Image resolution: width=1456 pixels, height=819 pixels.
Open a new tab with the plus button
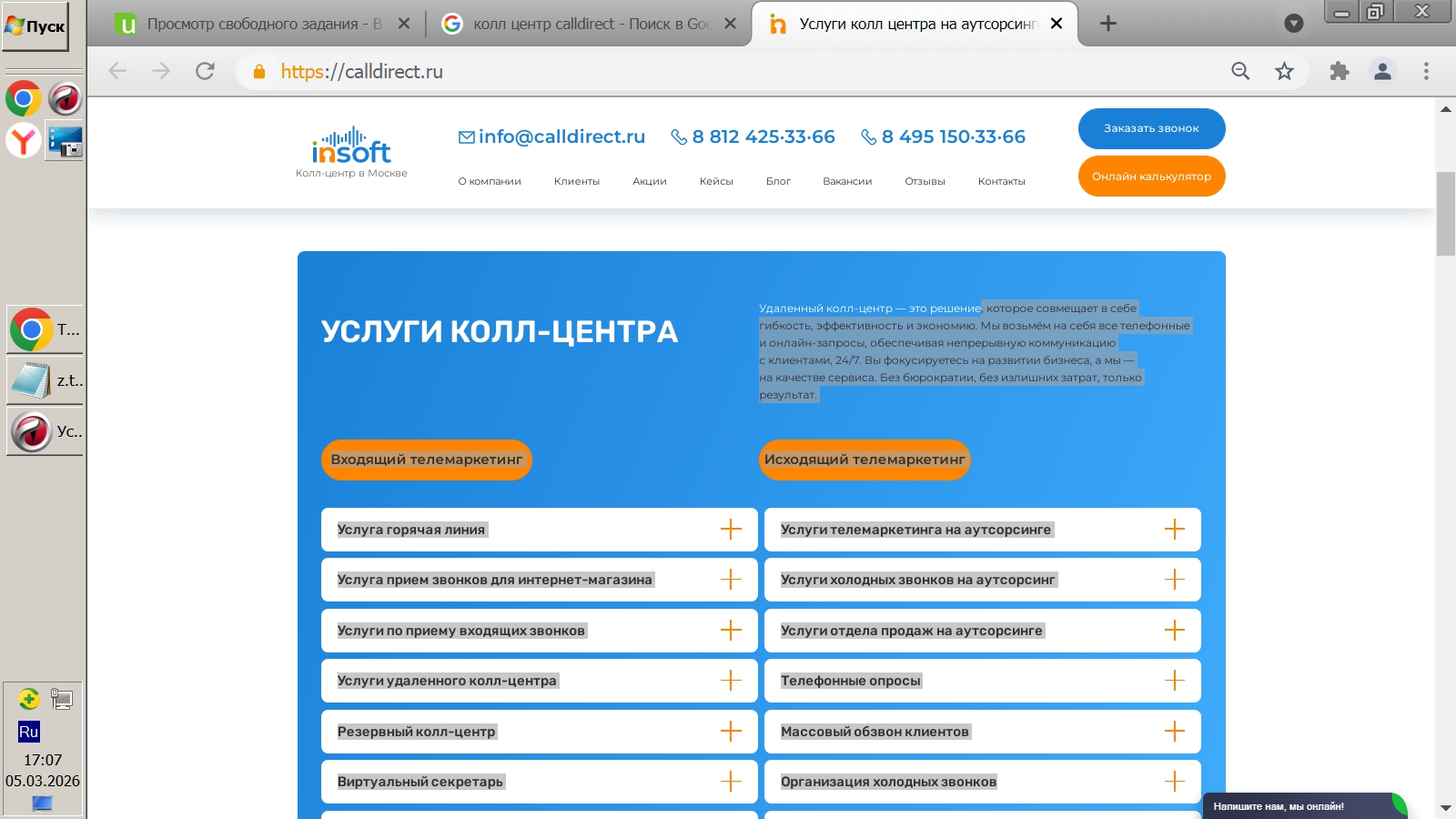1107,24
